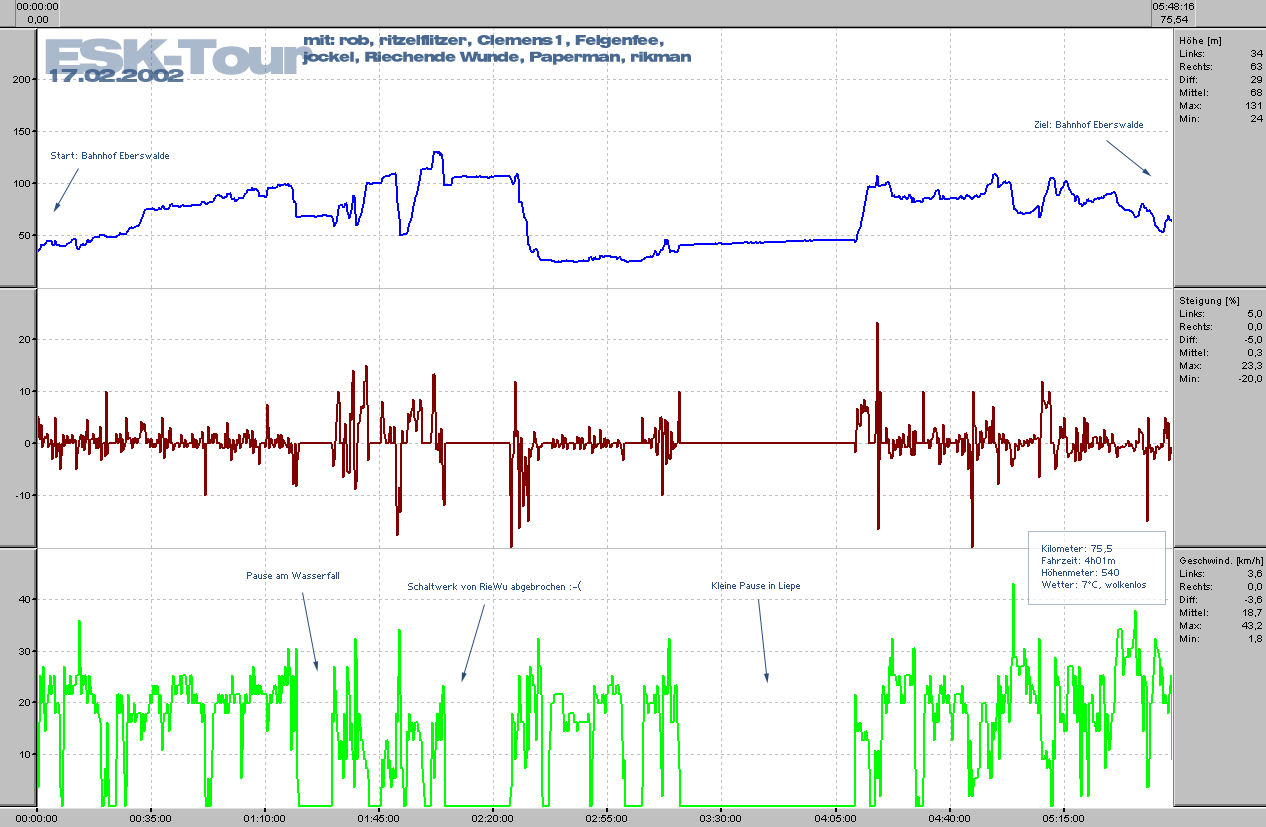Screen dimensions: 1266x827
Task: Click the Steigung [%] statistics header
Action: (1210, 300)
